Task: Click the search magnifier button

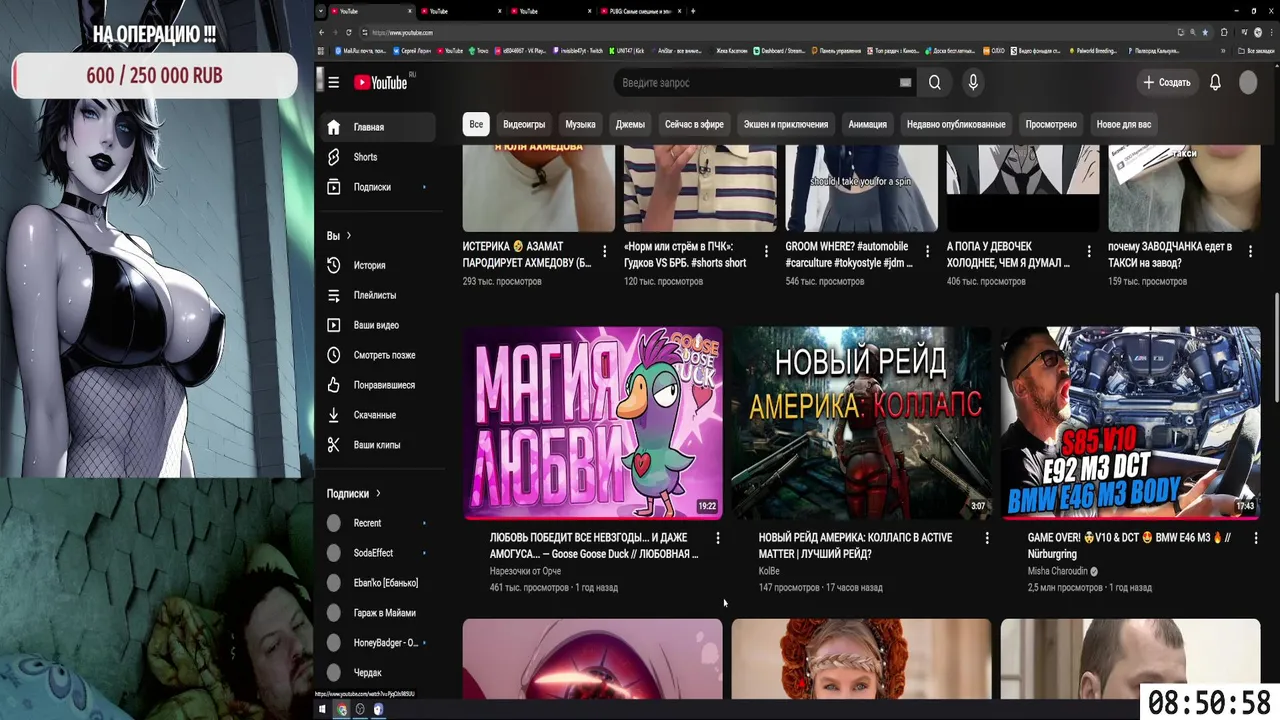Action: pos(934,83)
